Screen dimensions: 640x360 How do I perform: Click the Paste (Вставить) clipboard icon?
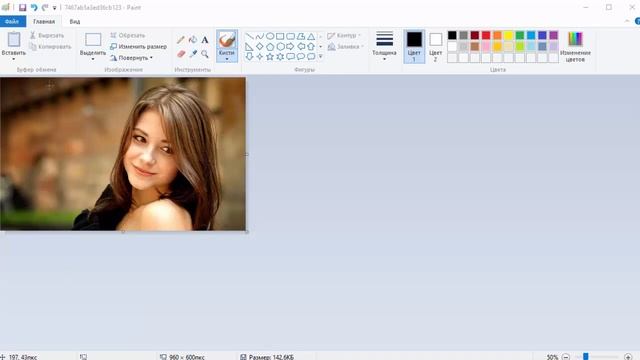[14, 40]
